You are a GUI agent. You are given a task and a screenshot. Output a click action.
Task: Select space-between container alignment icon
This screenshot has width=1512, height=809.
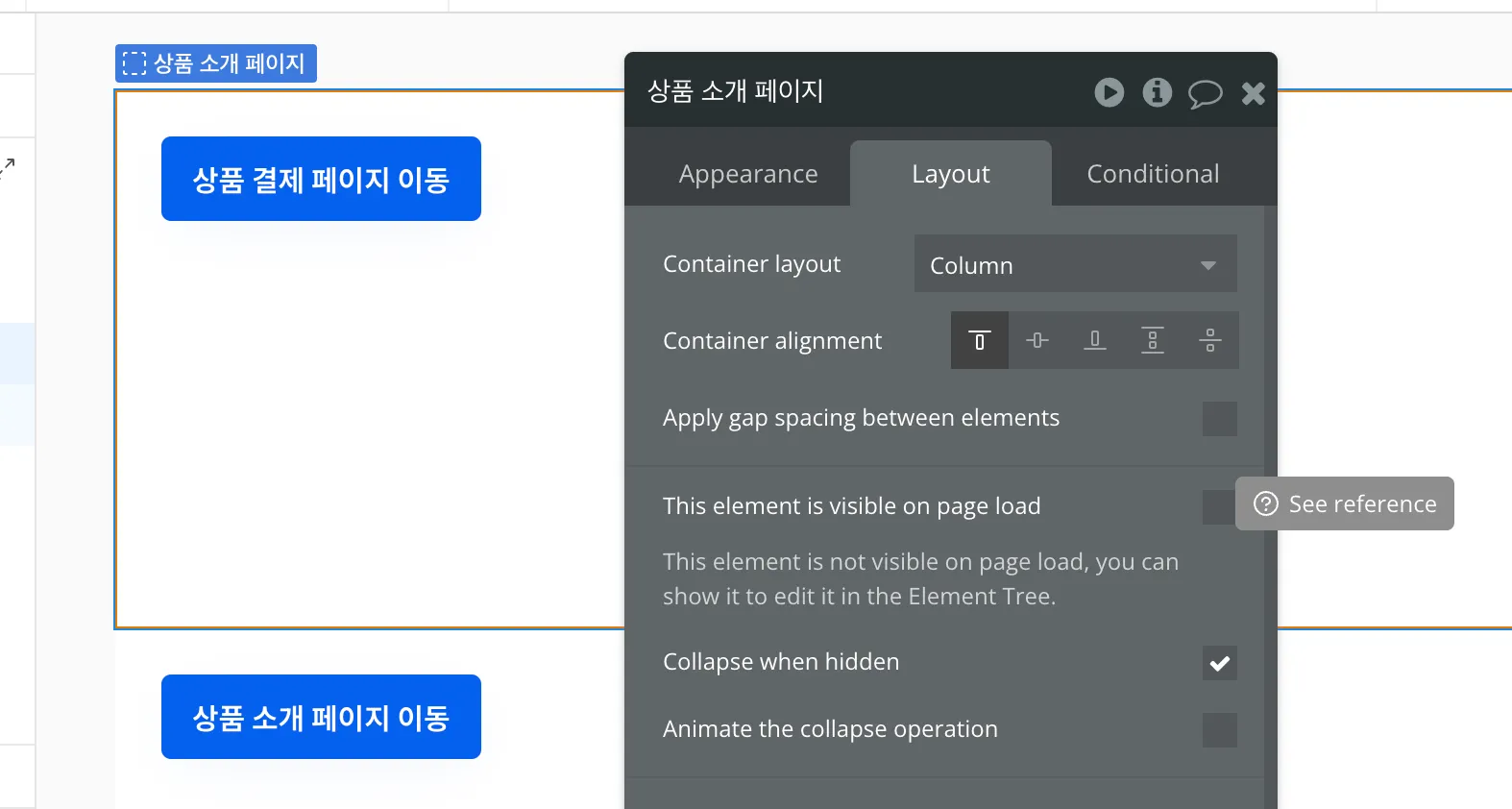pos(1153,340)
